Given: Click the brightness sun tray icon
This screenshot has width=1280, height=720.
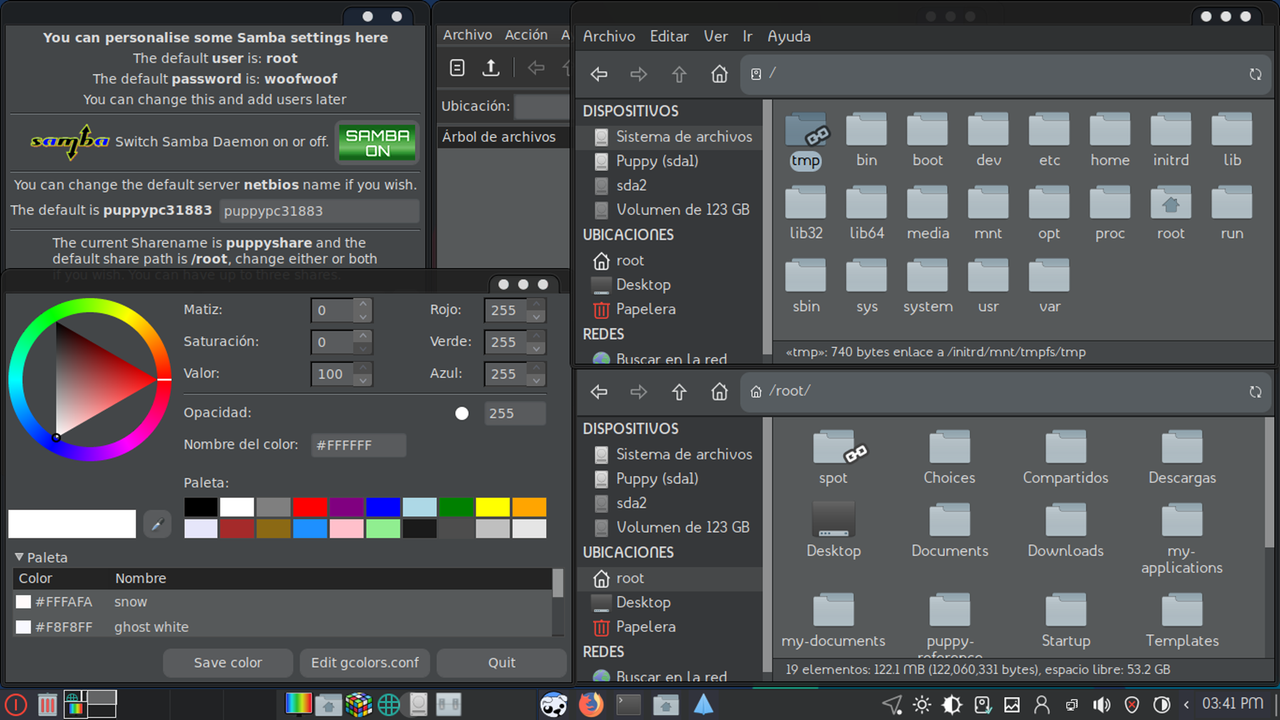Looking at the screenshot, I should tap(922, 705).
